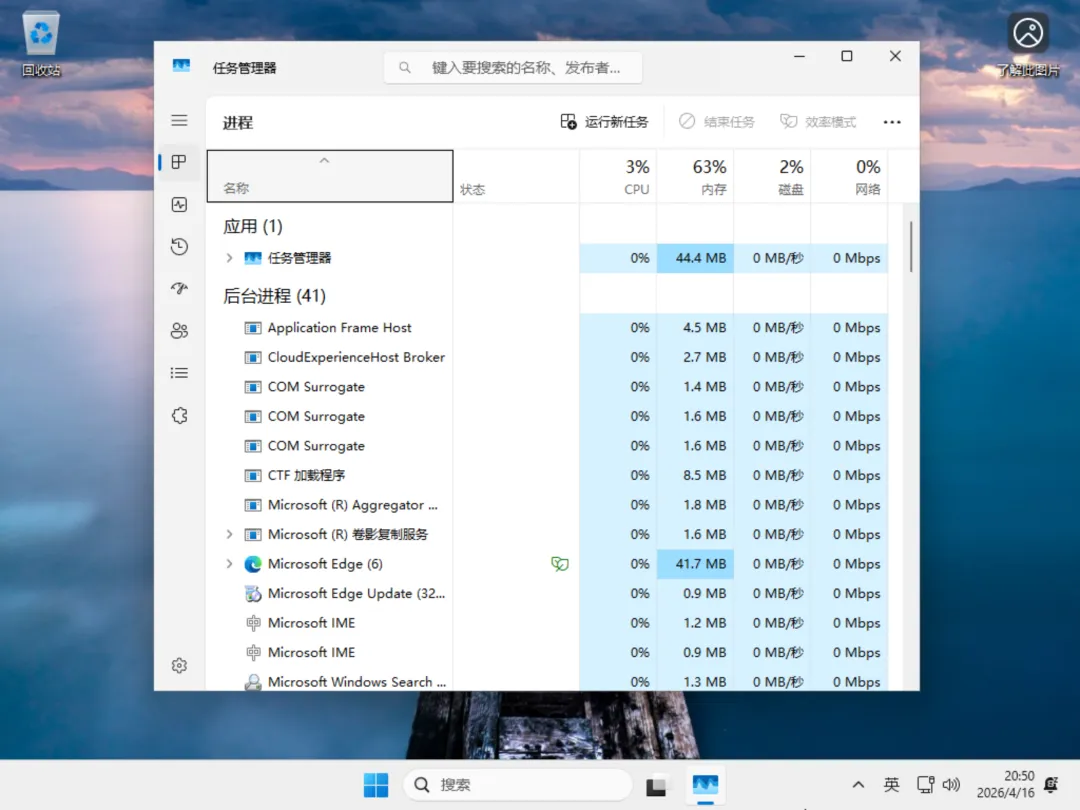This screenshot has height=810, width=1080.
Task: Select the Microsoft Edge Update process icon
Action: [253, 593]
